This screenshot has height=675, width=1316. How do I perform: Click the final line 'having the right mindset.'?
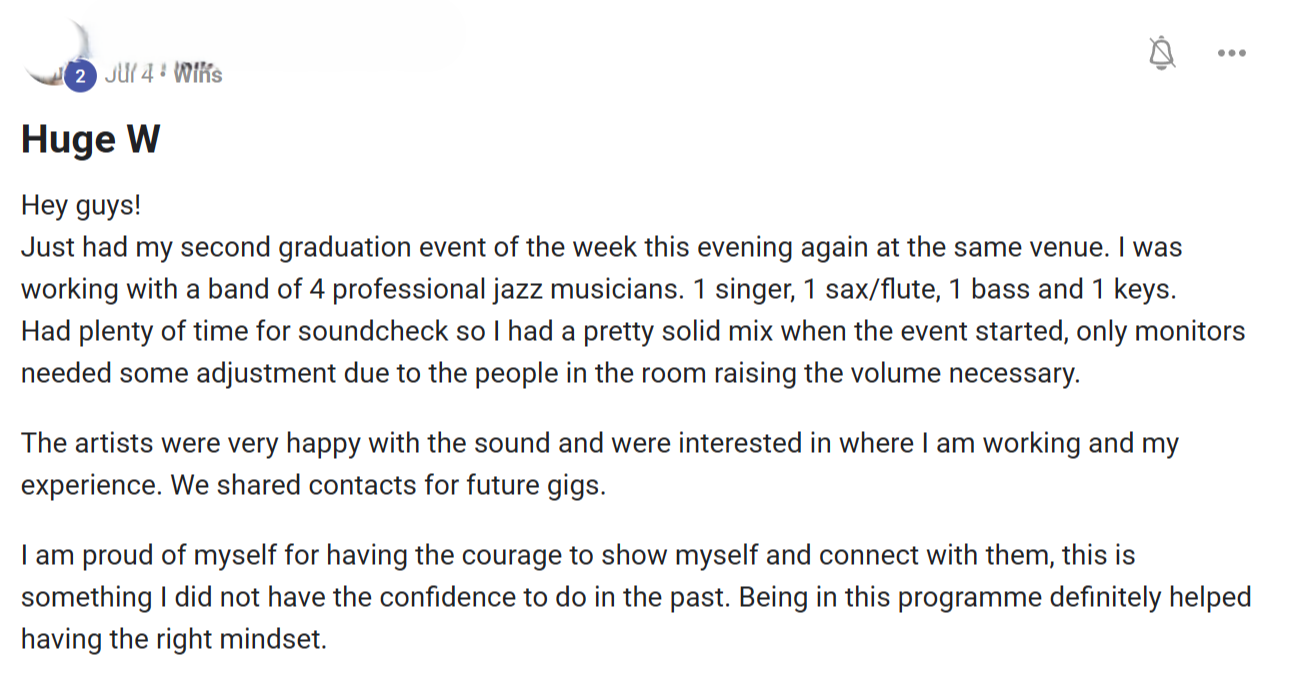pos(174,639)
